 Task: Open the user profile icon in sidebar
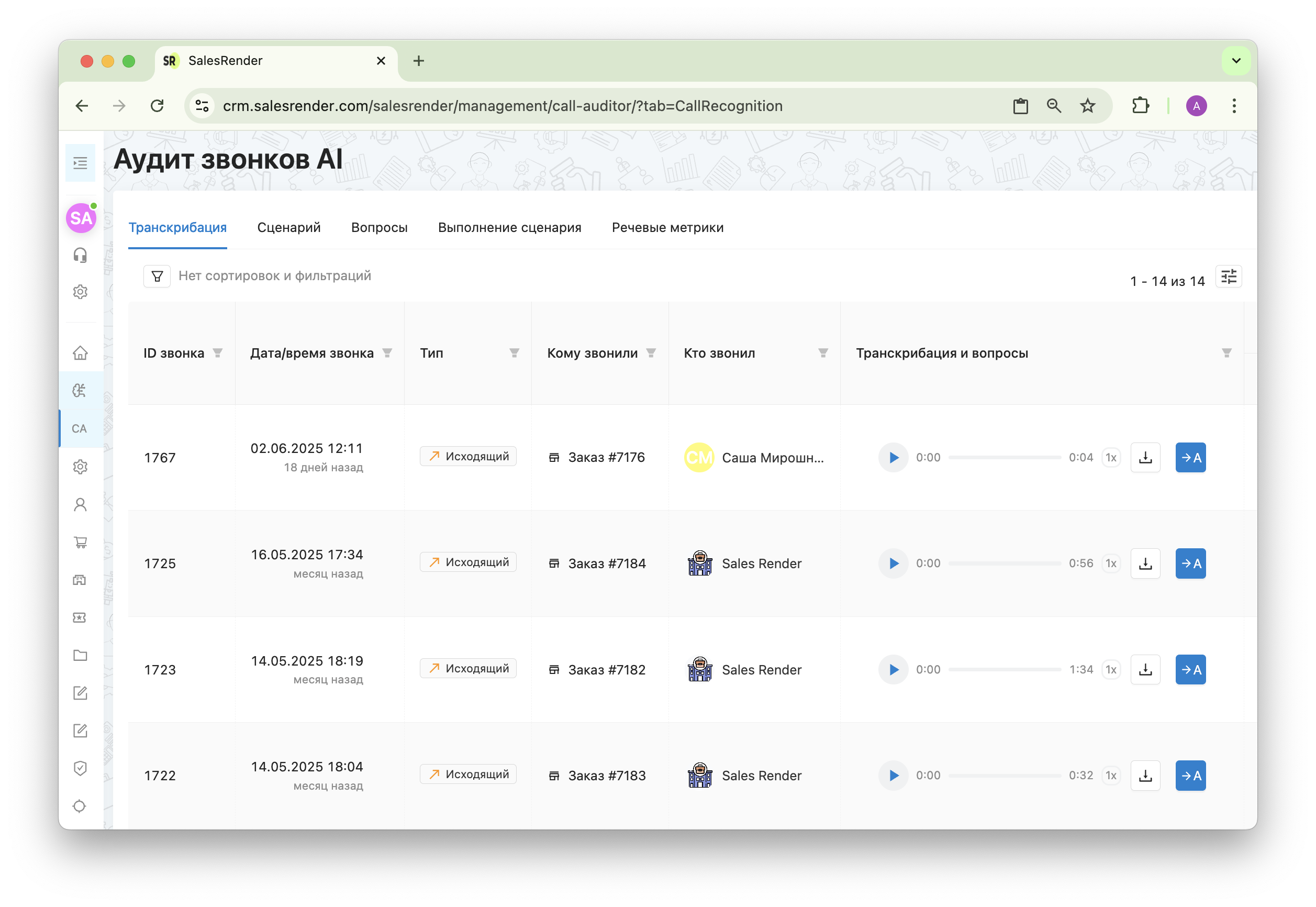80,505
